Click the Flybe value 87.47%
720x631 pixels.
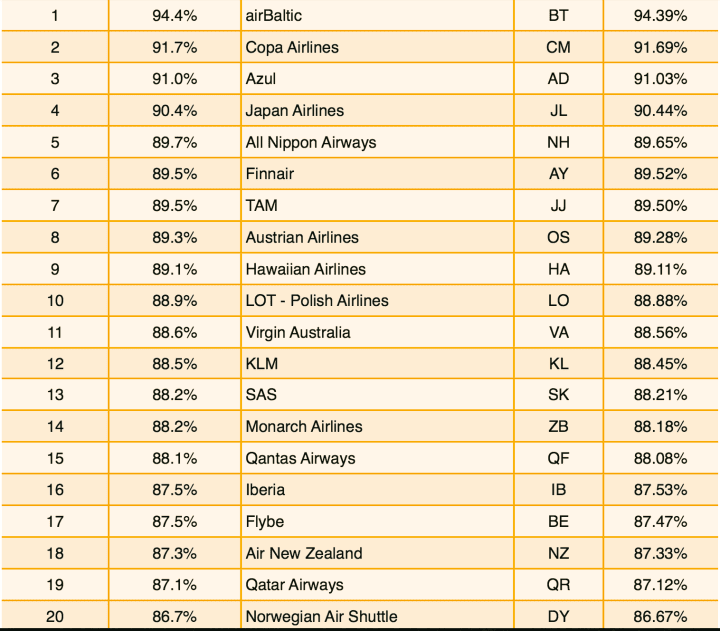(660, 522)
